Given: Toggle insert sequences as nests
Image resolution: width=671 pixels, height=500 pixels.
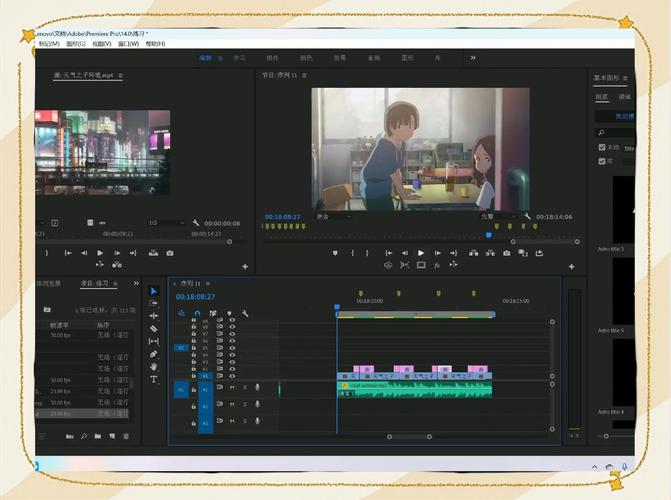Looking at the screenshot, I should tap(181, 313).
